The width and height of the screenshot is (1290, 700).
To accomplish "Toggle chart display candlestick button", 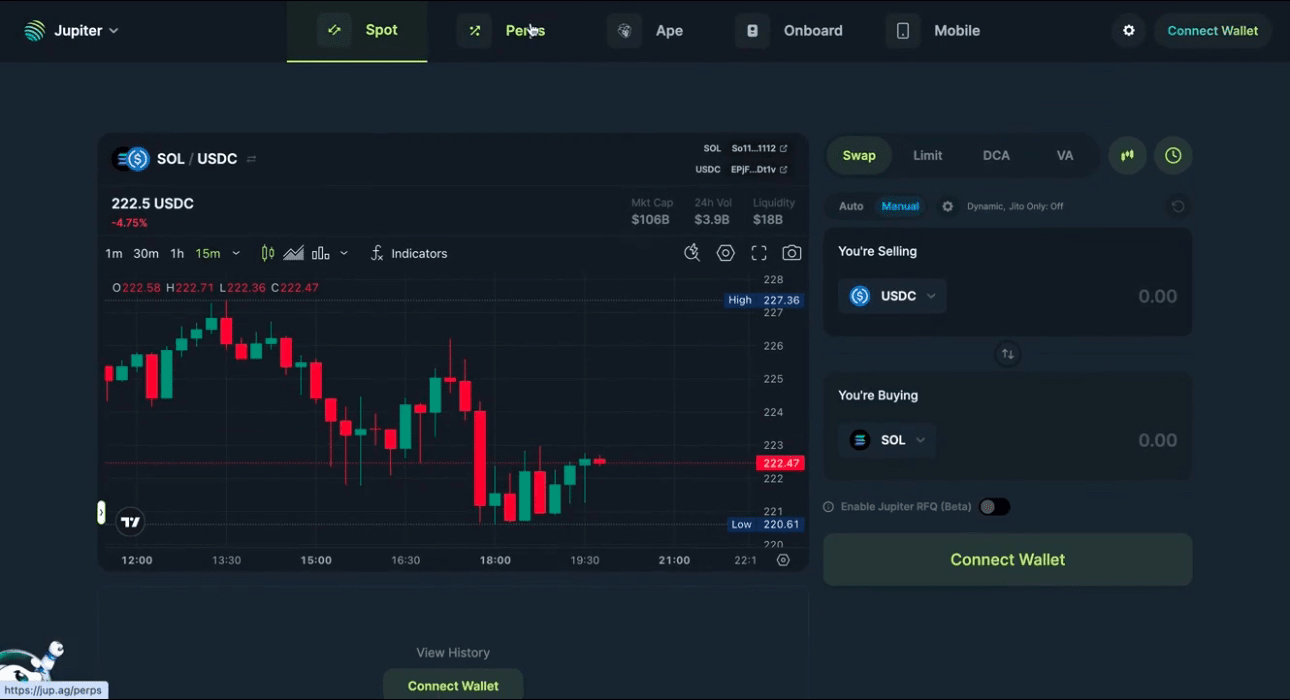I will point(1127,156).
